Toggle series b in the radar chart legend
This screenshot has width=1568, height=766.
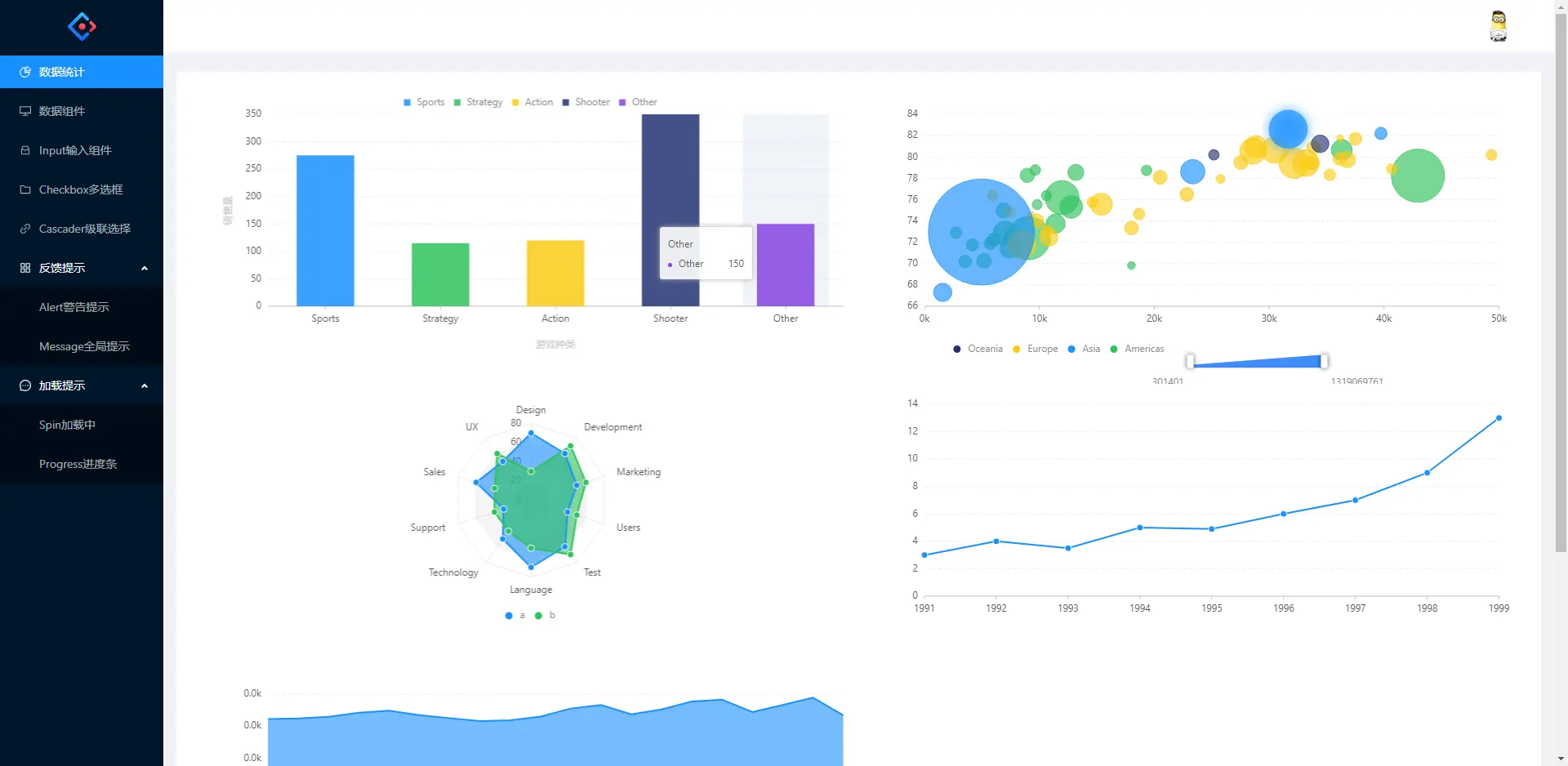(x=546, y=616)
